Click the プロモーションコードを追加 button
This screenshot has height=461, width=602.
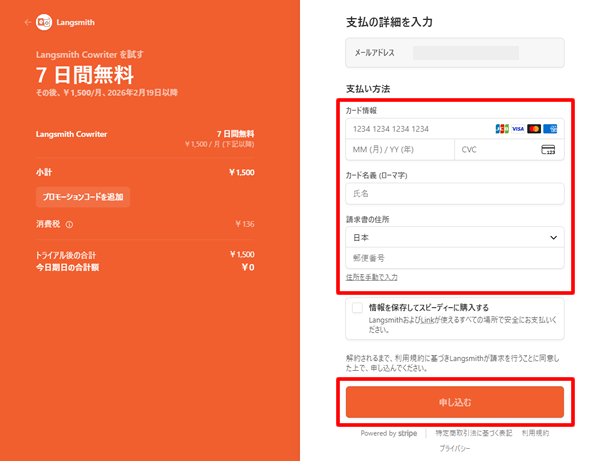83,197
